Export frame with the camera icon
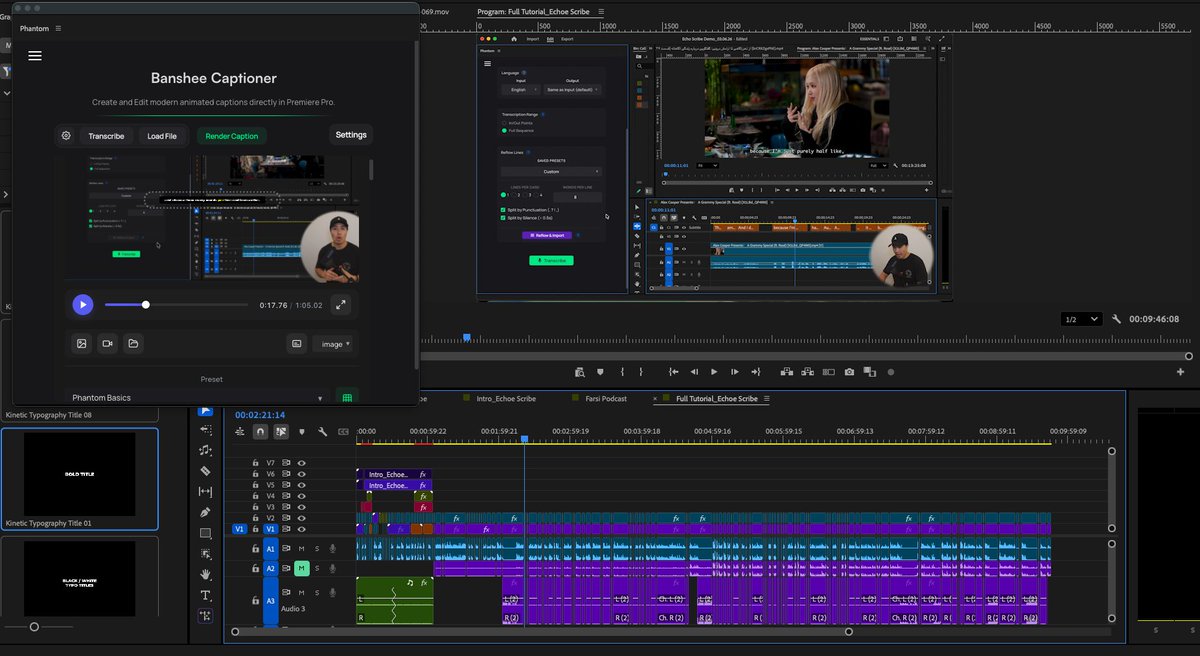Image resolution: width=1200 pixels, height=656 pixels. click(849, 372)
